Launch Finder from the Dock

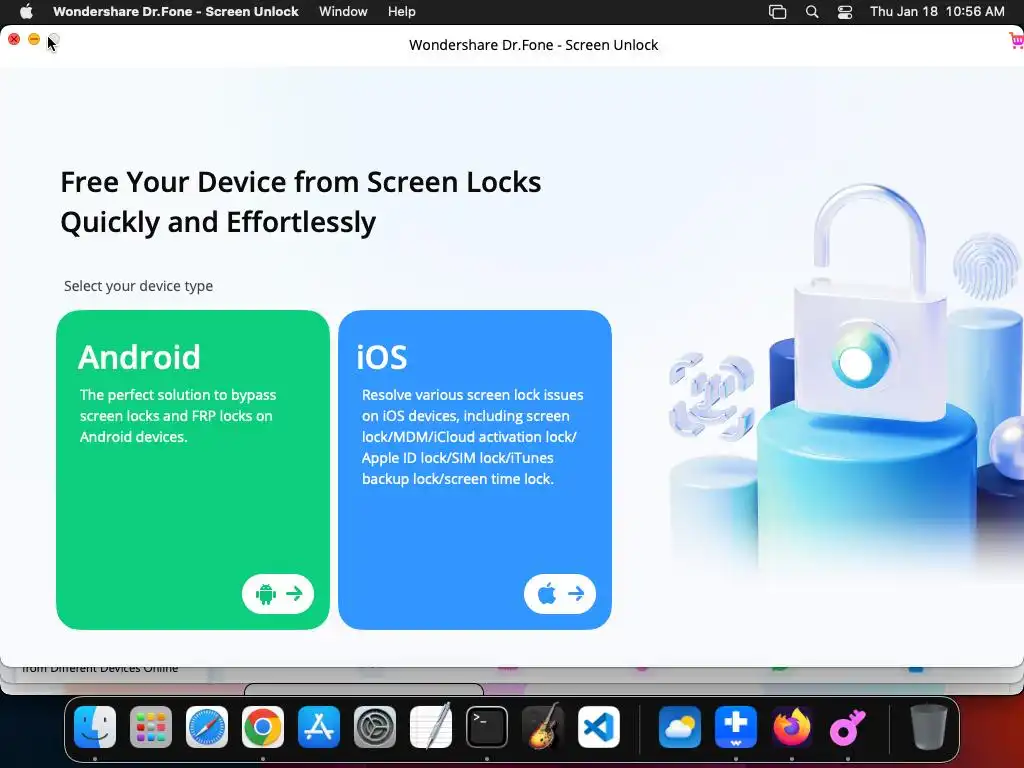click(95, 727)
